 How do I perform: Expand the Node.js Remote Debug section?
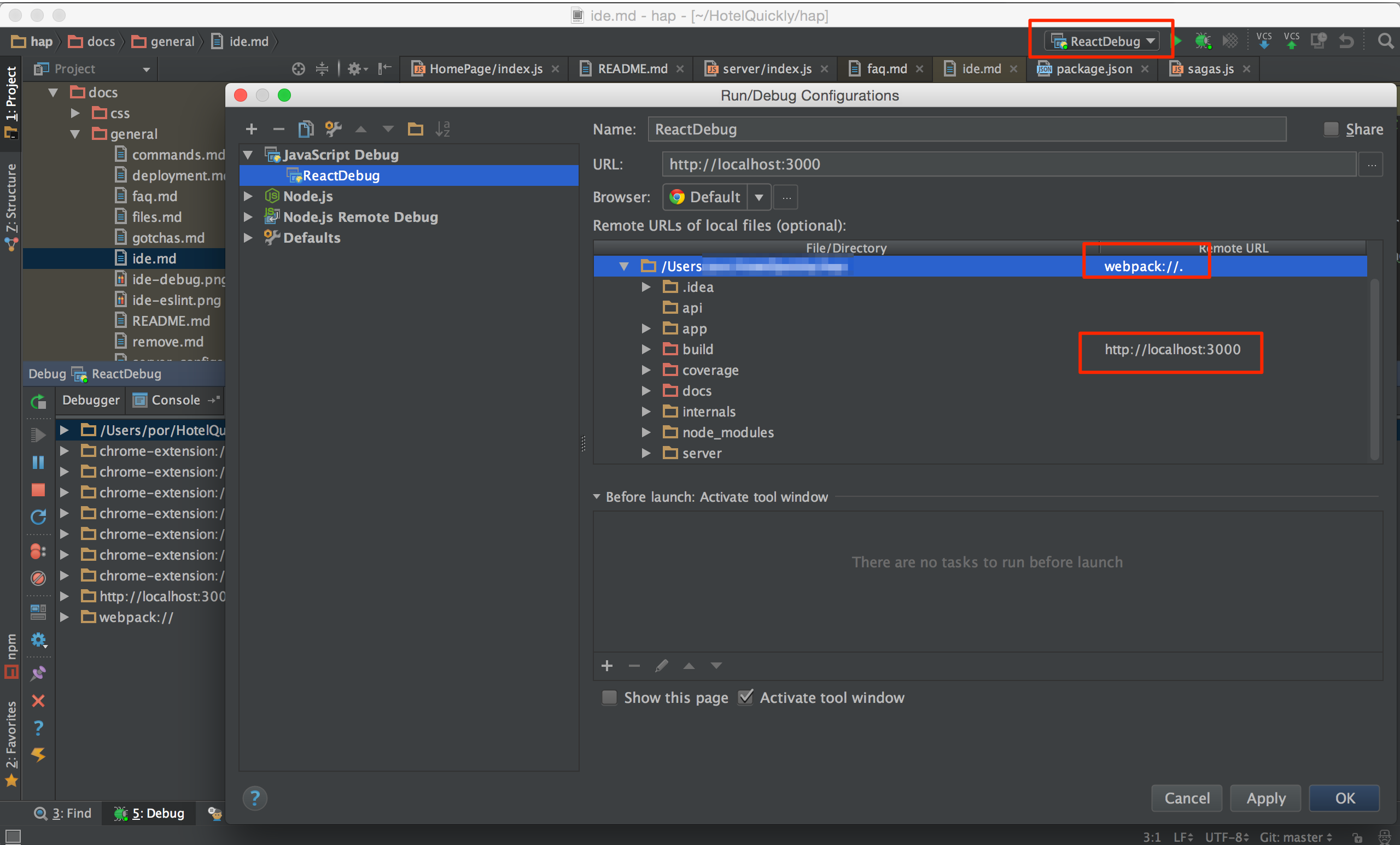point(249,217)
